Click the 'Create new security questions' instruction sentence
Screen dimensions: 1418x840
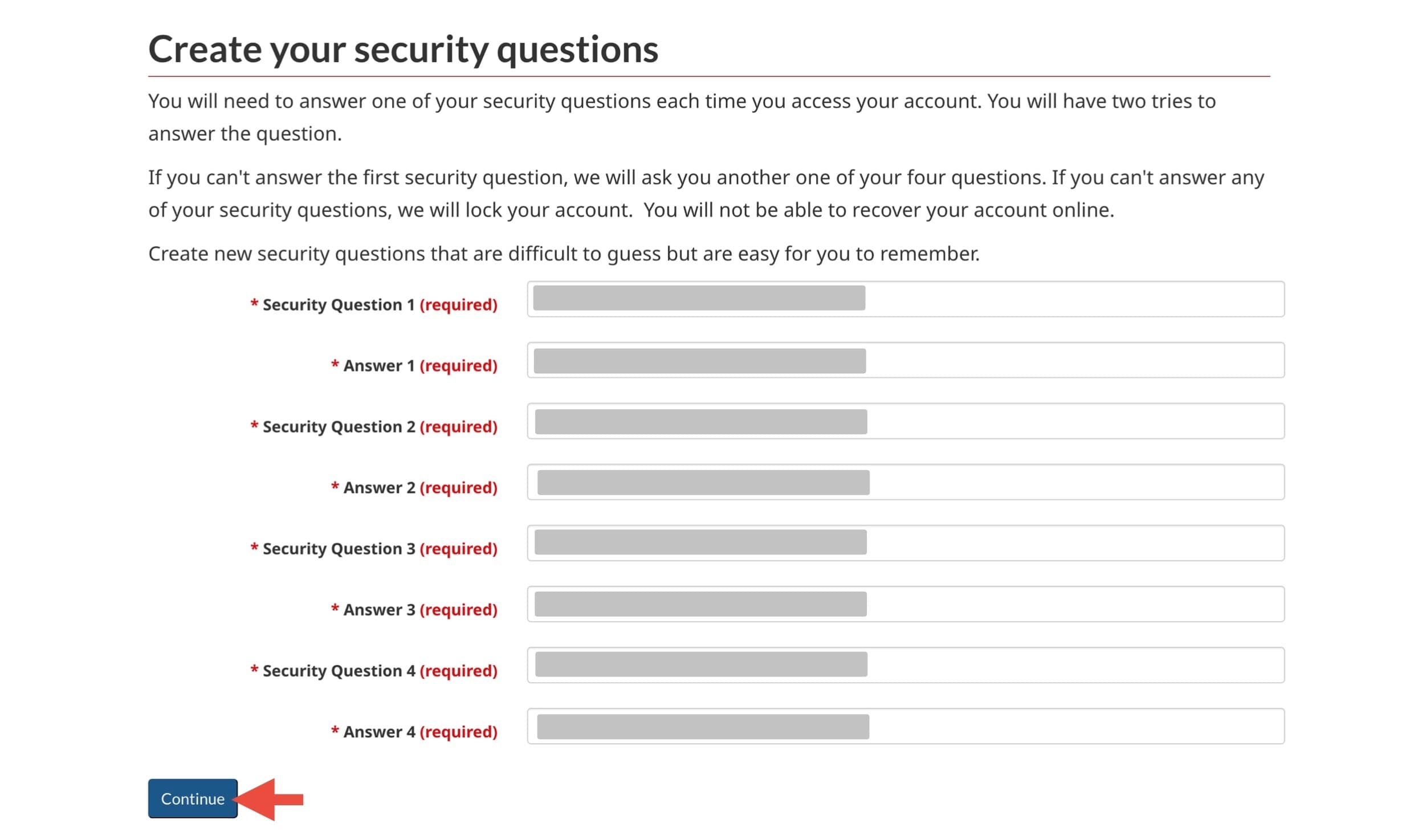(564, 254)
